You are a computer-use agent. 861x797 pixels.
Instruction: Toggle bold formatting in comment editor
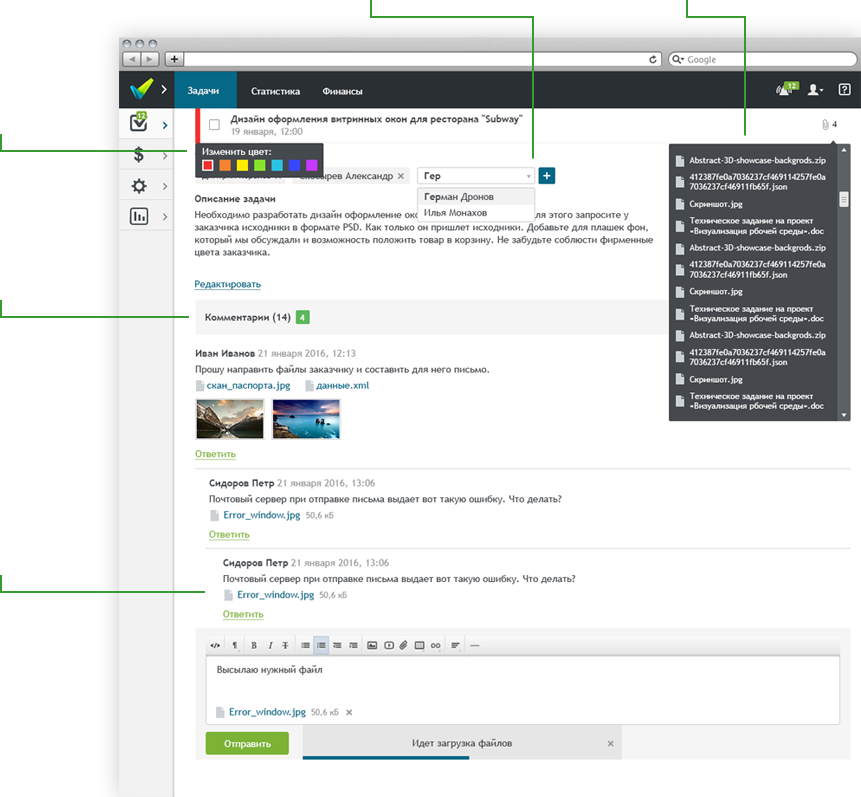(x=254, y=646)
